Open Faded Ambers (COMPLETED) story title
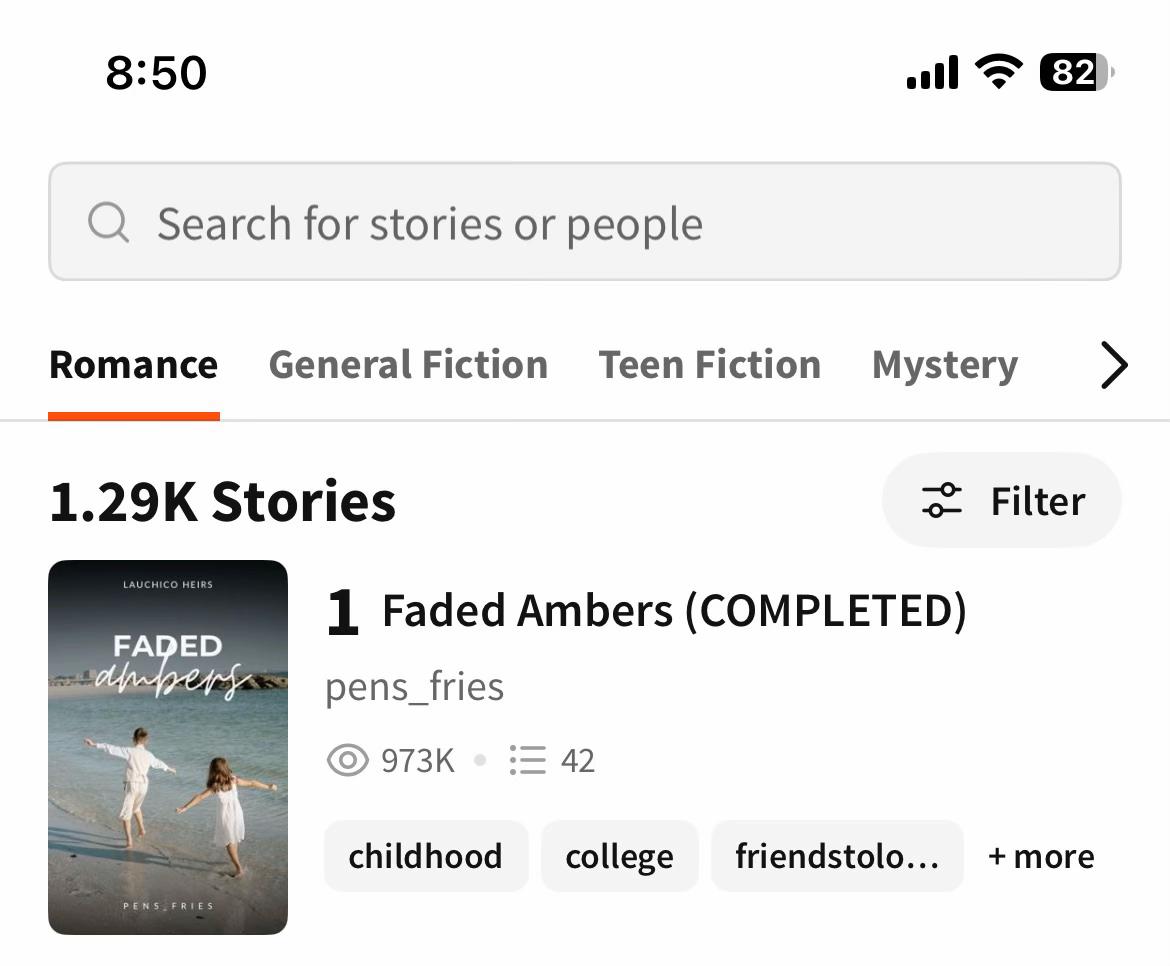This screenshot has height=966, width=1170. pyautogui.click(x=675, y=611)
